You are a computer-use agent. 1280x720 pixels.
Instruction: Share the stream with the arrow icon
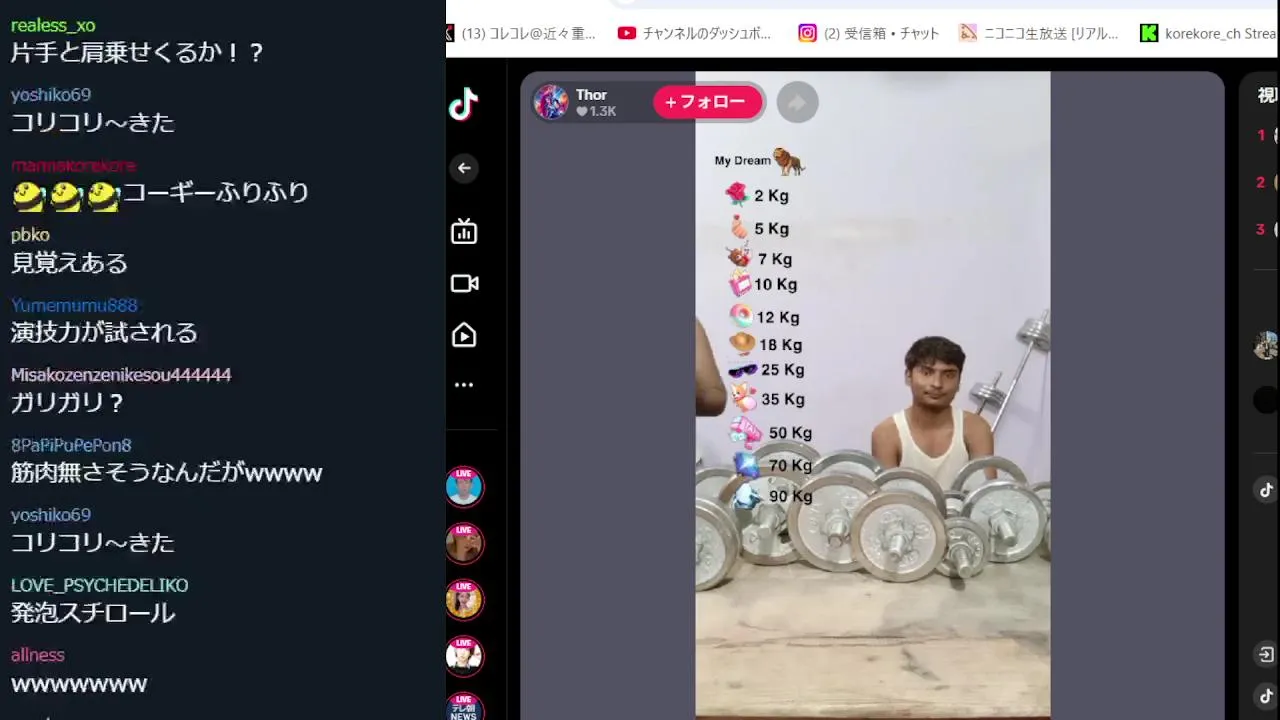click(797, 102)
